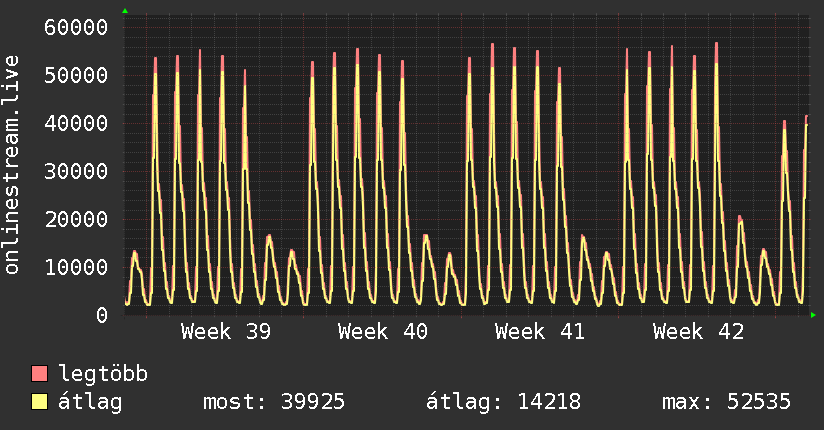Click the green arrow atop y-axis
The width and height of the screenshot is (824, 430).
click(x=125, y=11)
